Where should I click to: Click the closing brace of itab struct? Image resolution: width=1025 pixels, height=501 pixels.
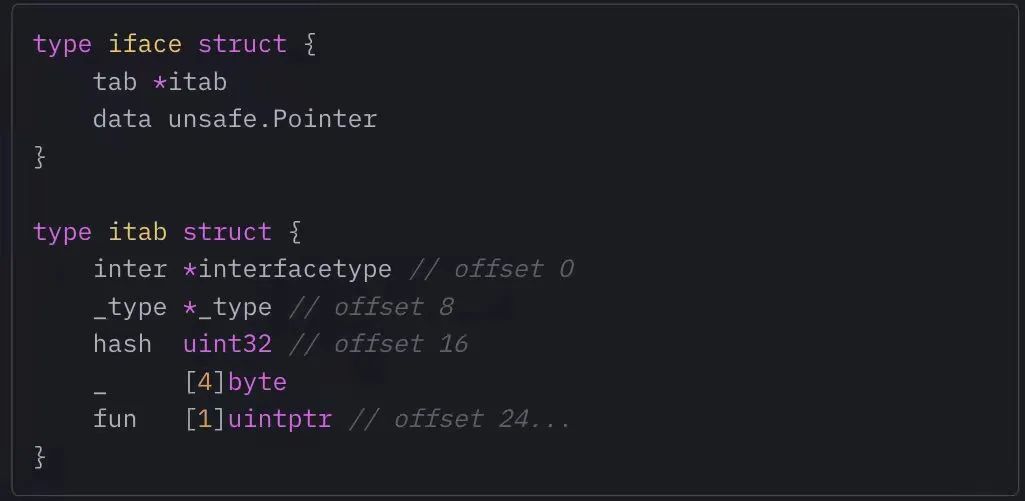(x=40, y=457)
